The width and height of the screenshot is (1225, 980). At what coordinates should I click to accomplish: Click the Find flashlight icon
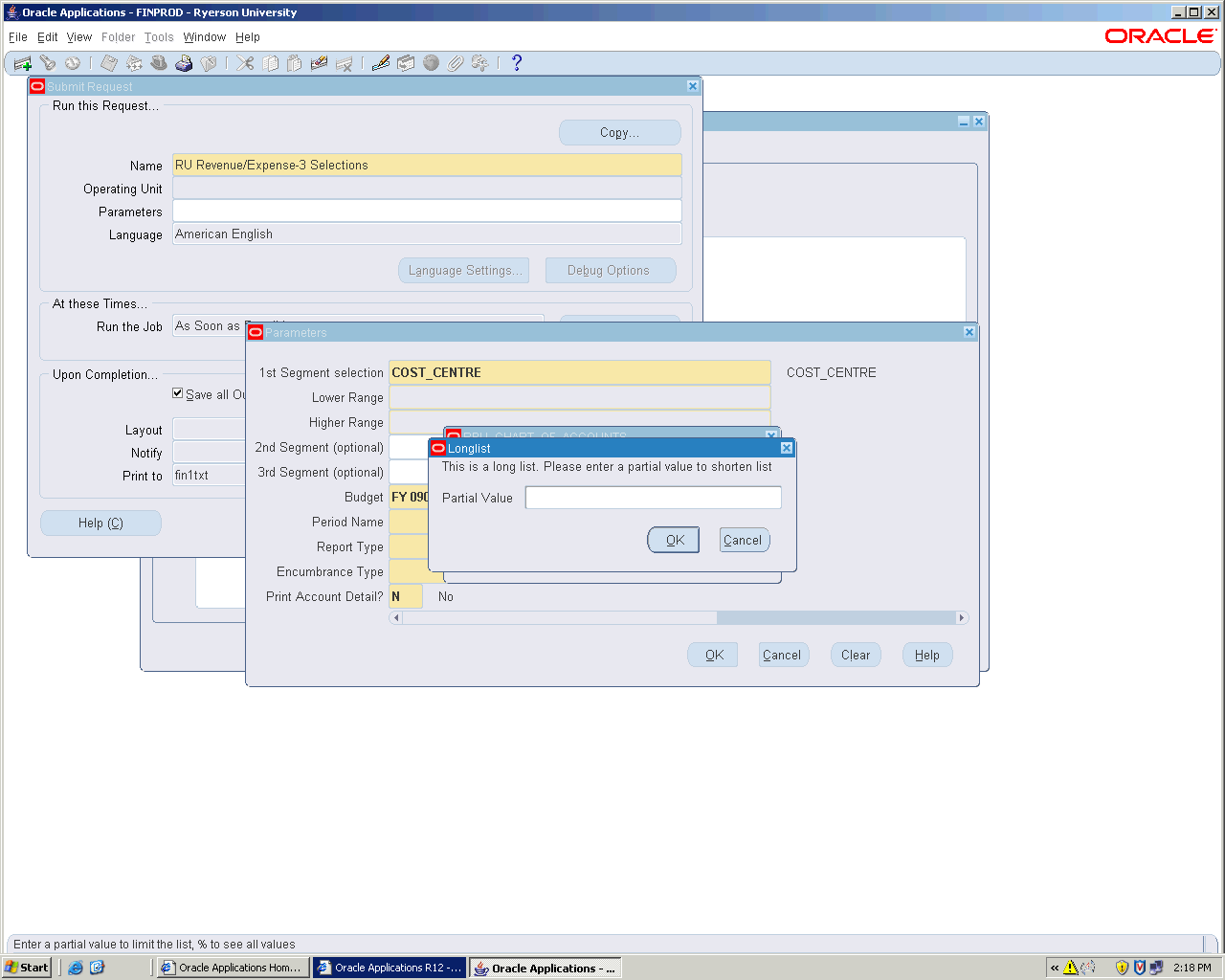click(x=47, y=63)
